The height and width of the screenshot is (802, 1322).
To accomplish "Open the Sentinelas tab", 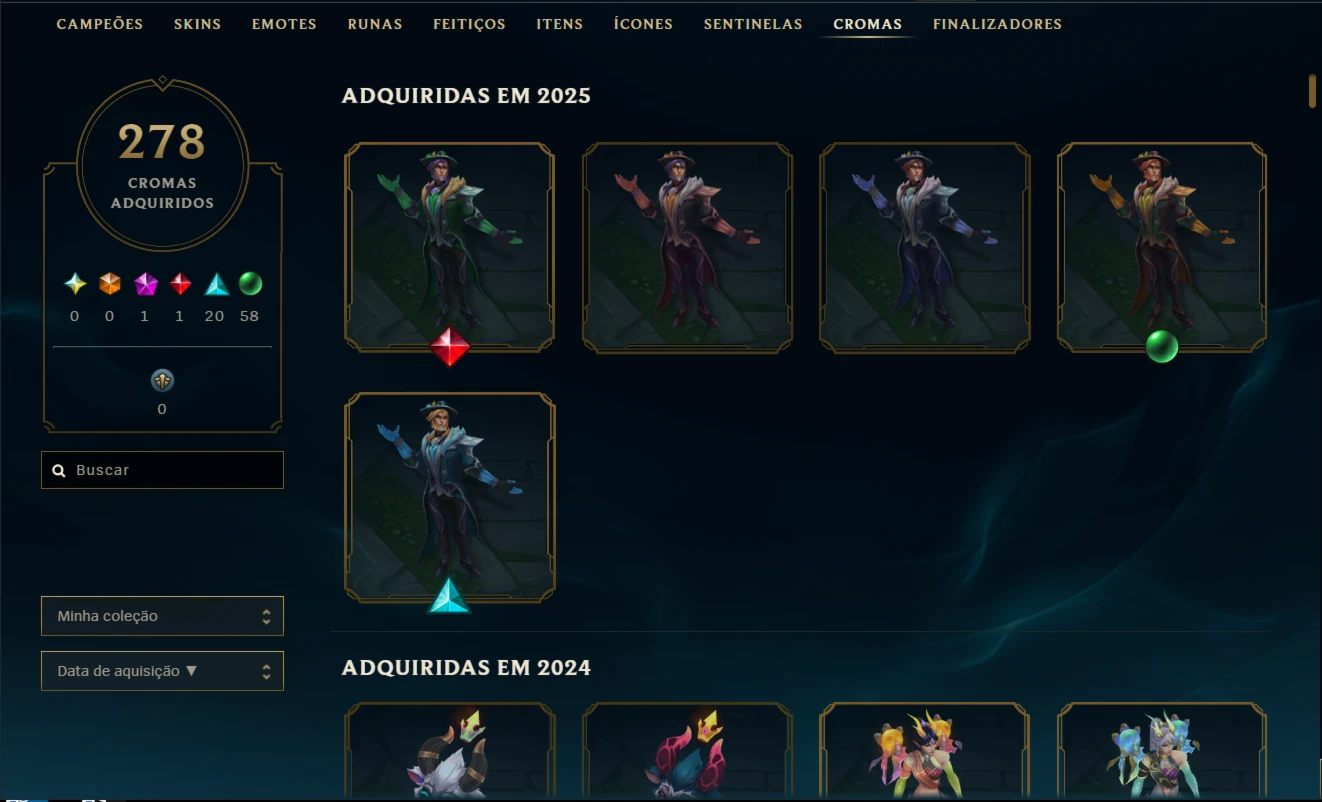I will 753,24.
